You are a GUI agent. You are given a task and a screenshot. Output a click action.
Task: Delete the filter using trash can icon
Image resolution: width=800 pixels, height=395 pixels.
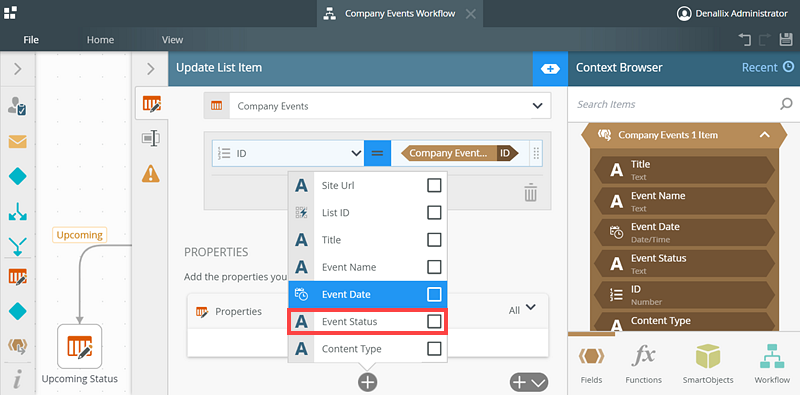click(x=531, y=192)
